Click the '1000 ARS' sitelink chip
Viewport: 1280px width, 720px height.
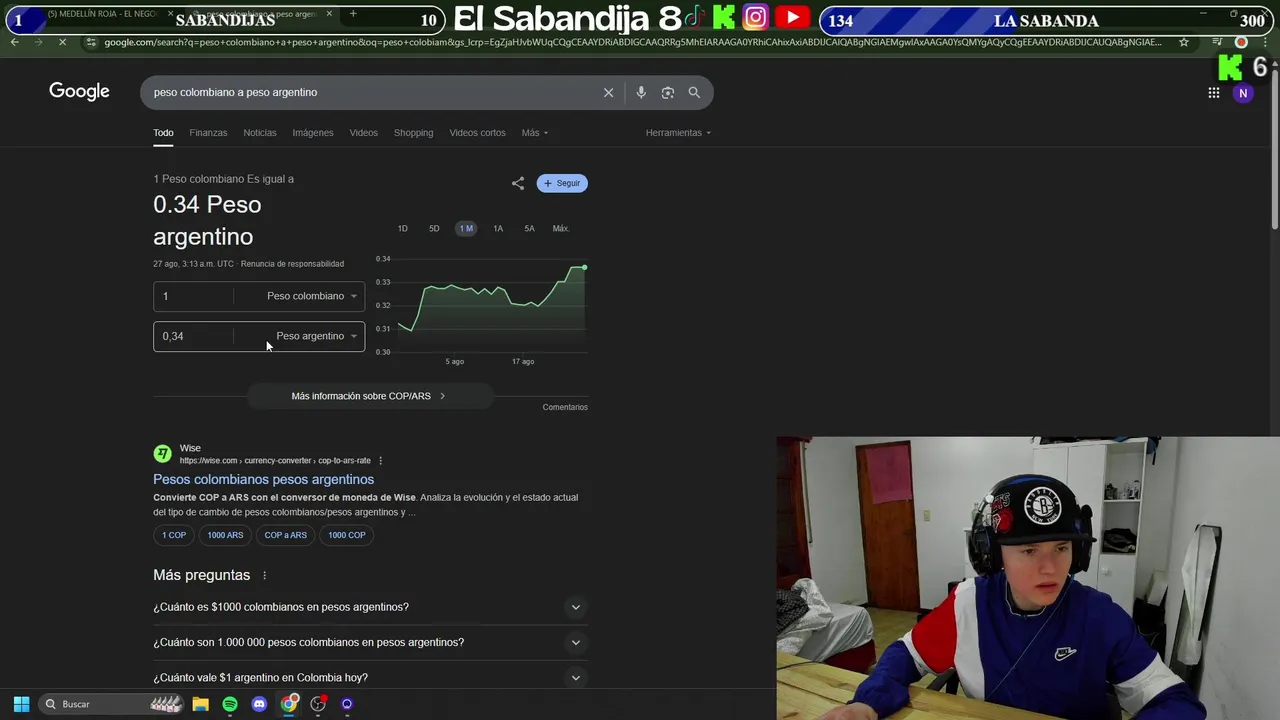[225, 535]
